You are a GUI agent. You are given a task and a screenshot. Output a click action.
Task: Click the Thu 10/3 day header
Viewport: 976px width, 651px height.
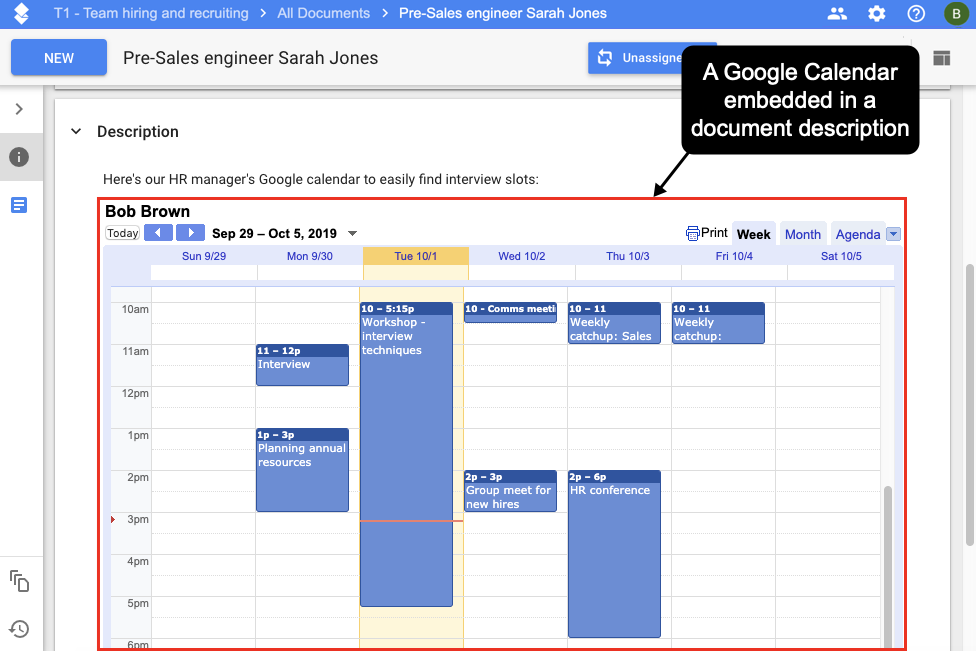[x=628, y=256]
